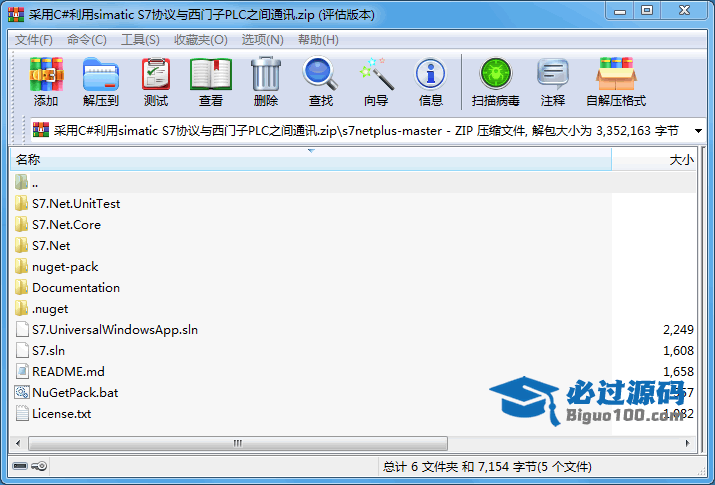Click the horizontal scrollbar right arrow
Viewport: 715px width, 485px height.
[688, 443]
